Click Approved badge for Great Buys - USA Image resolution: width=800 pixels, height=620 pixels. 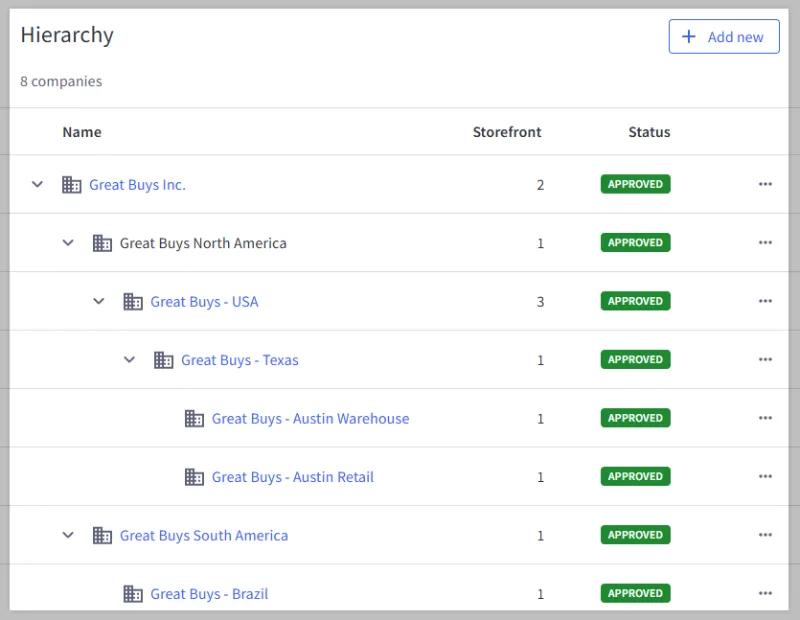tap(635, 301)
